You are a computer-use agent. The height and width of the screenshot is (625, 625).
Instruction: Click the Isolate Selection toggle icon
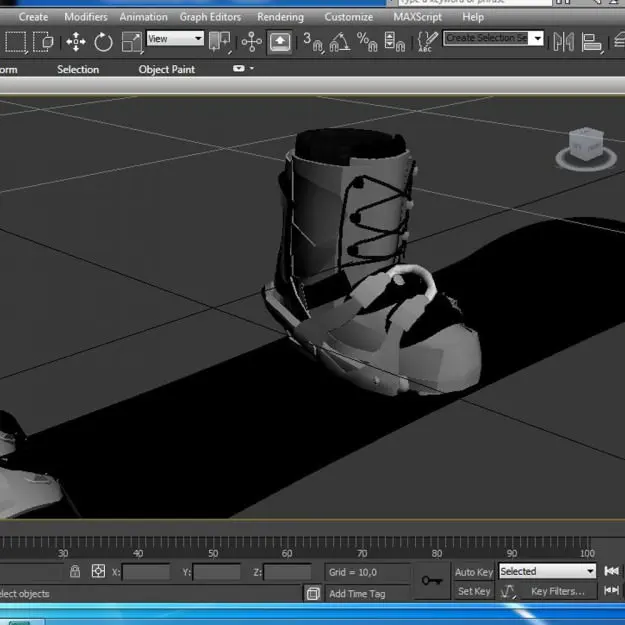(313, 594)
